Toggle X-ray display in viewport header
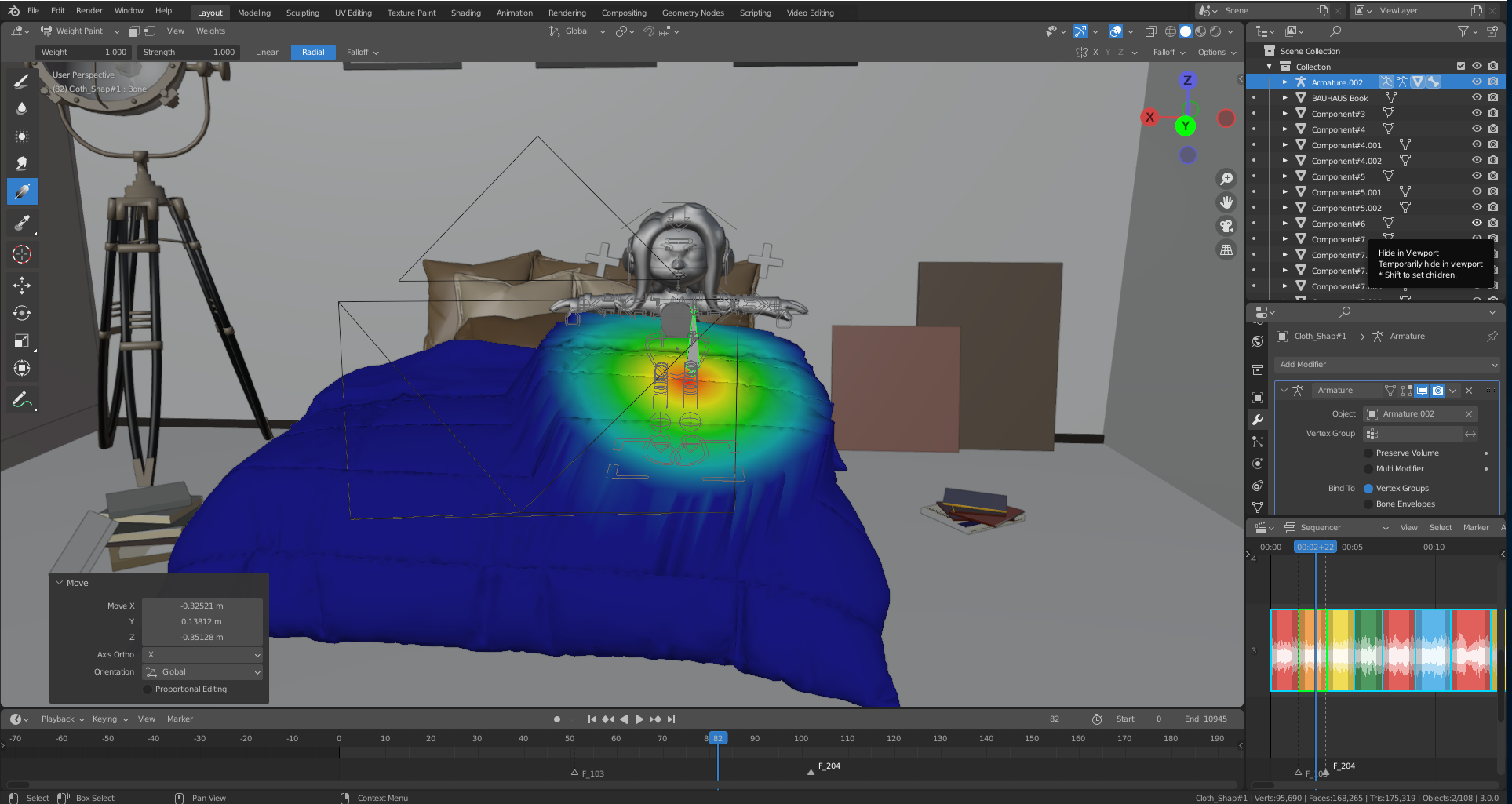 (x=1150, y=31)
